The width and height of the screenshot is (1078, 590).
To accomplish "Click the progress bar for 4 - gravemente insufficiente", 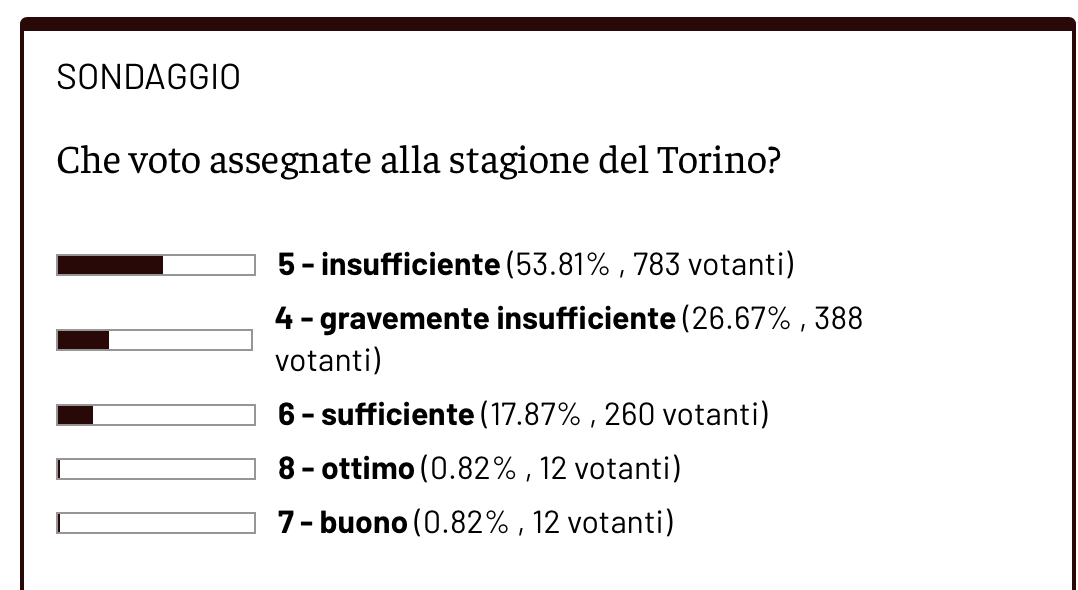I will point(155,341).
